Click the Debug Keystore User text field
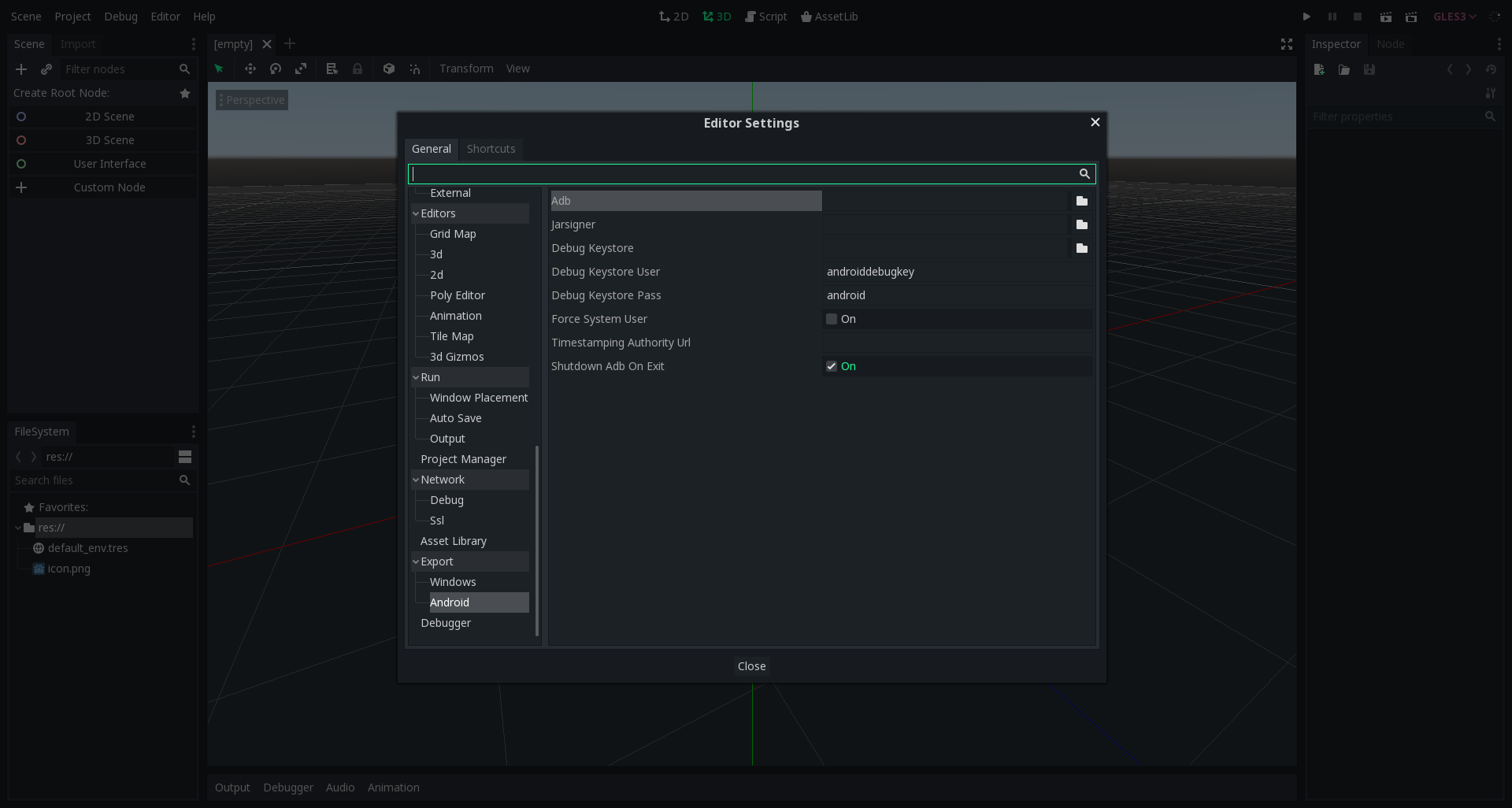Image resolution: width=1512 pixels, height=808 pixels. 957,272
